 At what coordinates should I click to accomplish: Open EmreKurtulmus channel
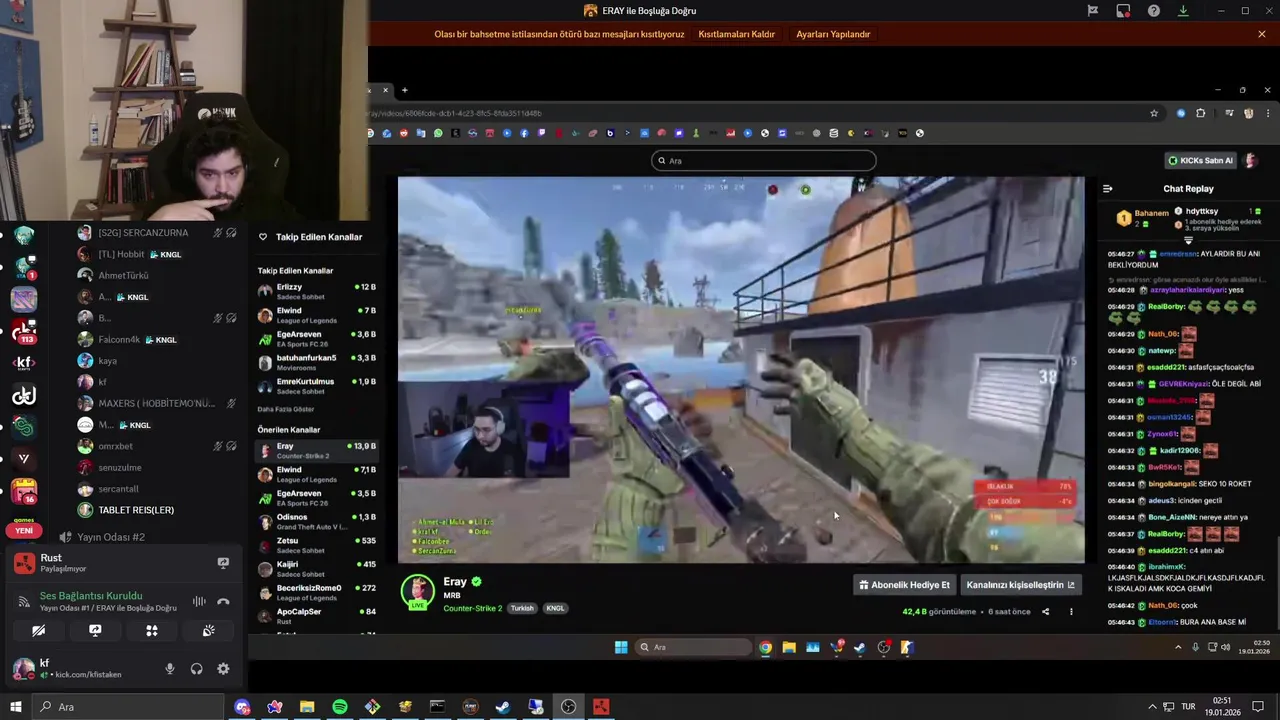tap(316, 385)
